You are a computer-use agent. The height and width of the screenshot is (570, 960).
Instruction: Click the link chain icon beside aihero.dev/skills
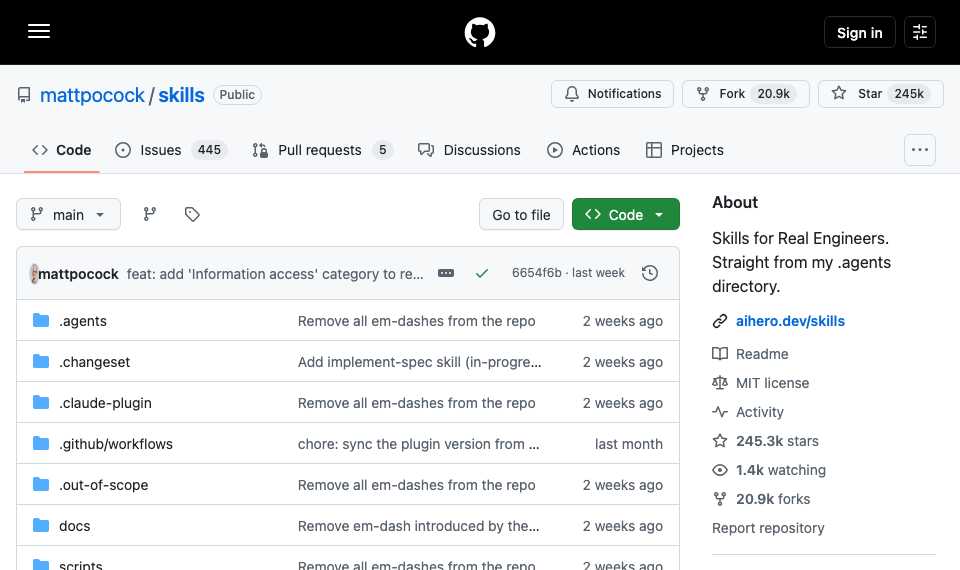pos(720,321)
